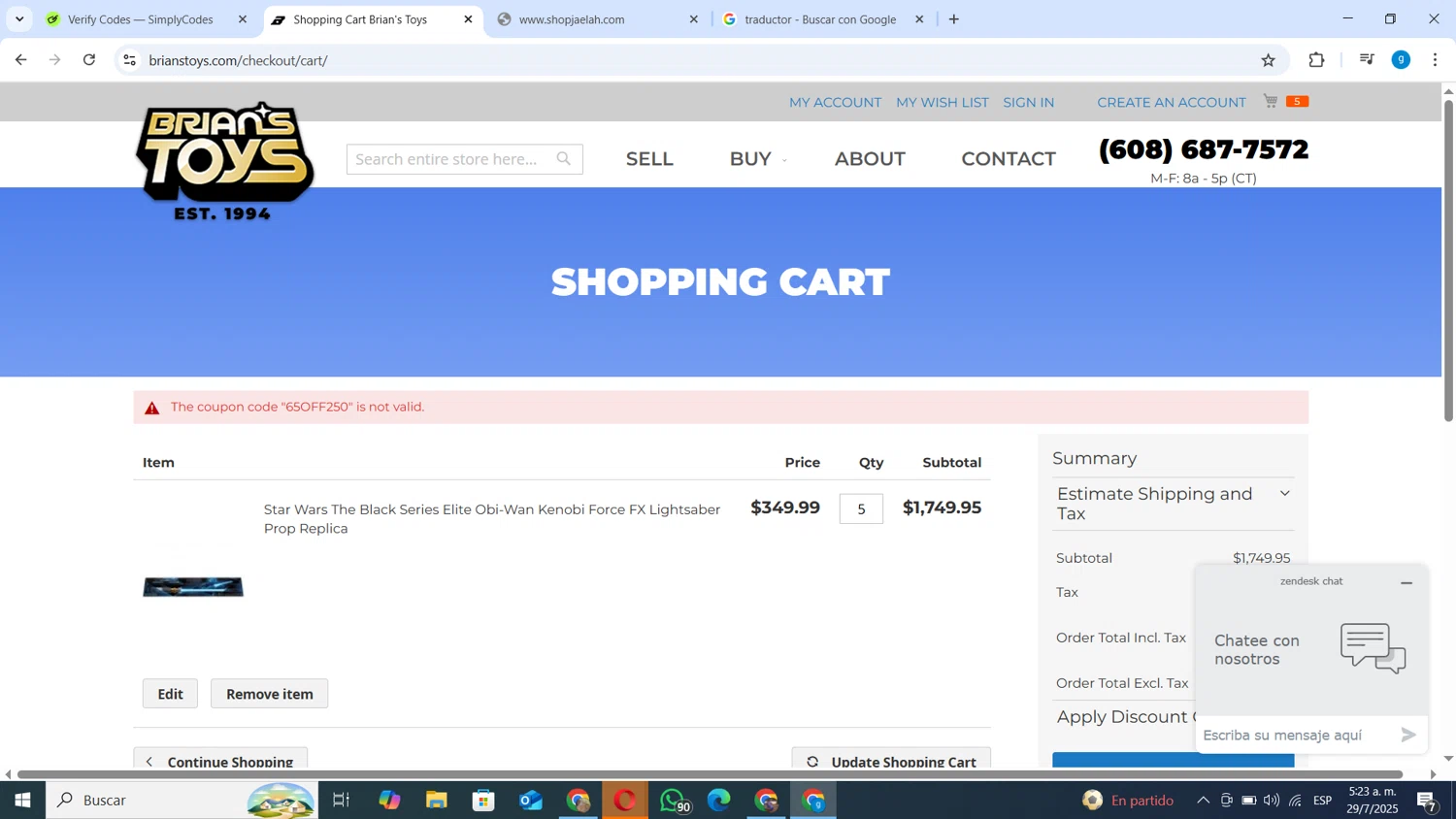Open Outlook from the taskbar

(x=531, y=801)
